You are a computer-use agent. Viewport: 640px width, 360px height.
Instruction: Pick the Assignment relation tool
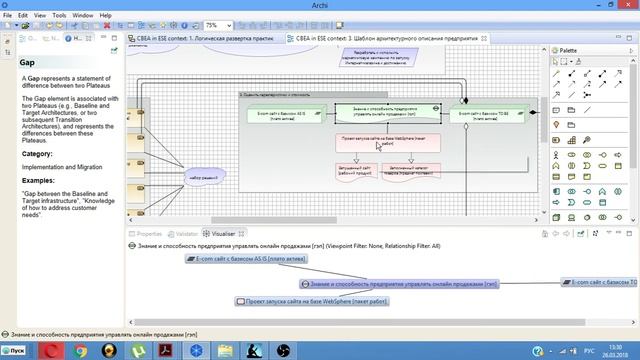[x=602, y=73]
